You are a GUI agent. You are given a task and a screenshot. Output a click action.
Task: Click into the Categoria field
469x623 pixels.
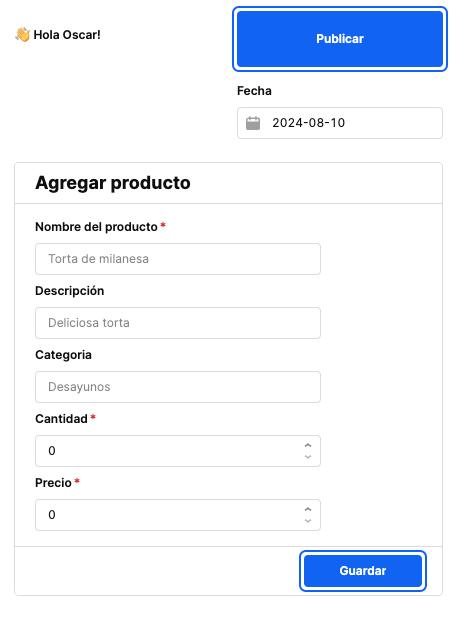(x=178, y=387)
